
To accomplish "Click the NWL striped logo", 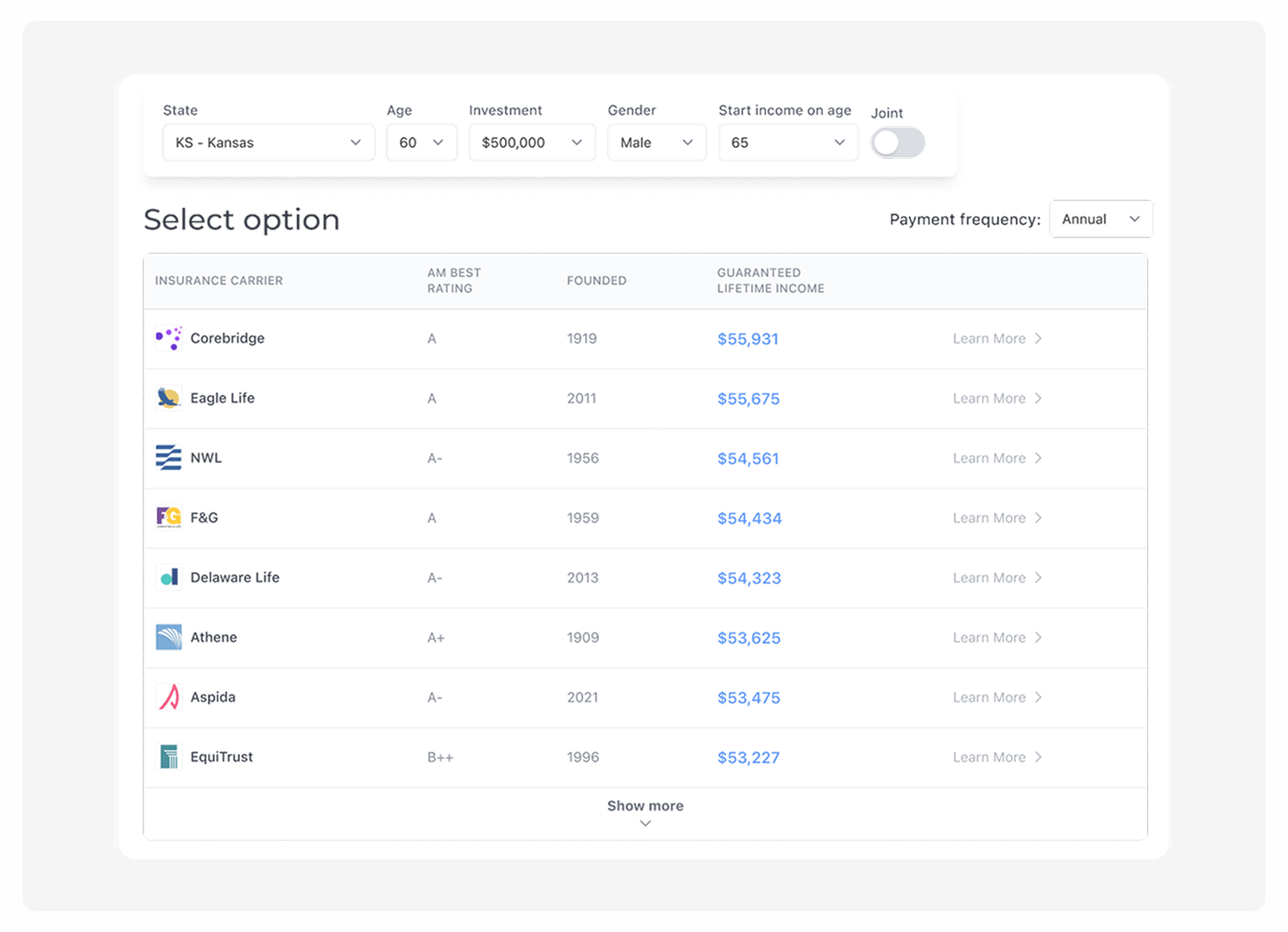I will click(168, 457).
